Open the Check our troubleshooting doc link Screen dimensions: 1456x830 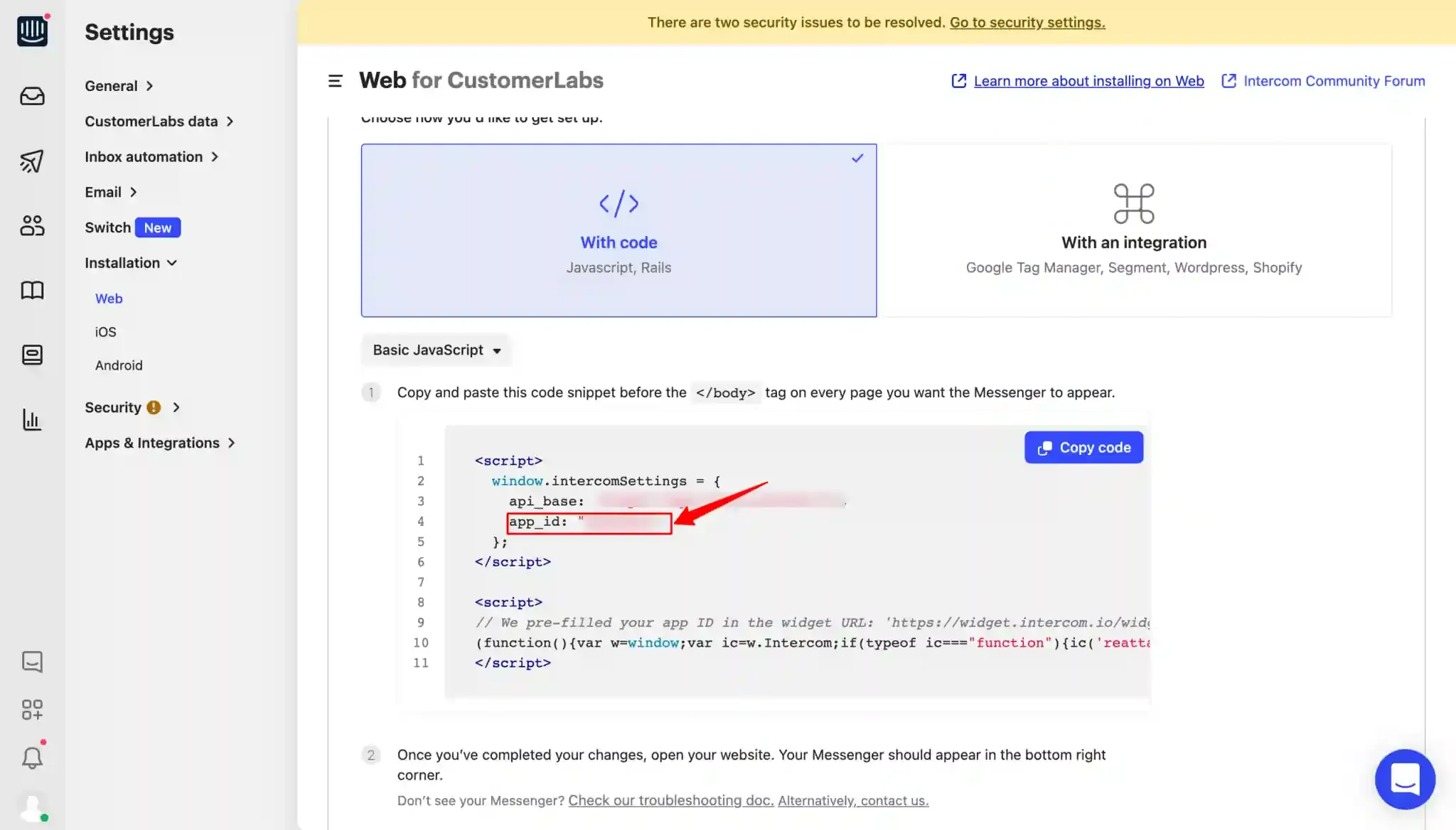coord(670,800)
